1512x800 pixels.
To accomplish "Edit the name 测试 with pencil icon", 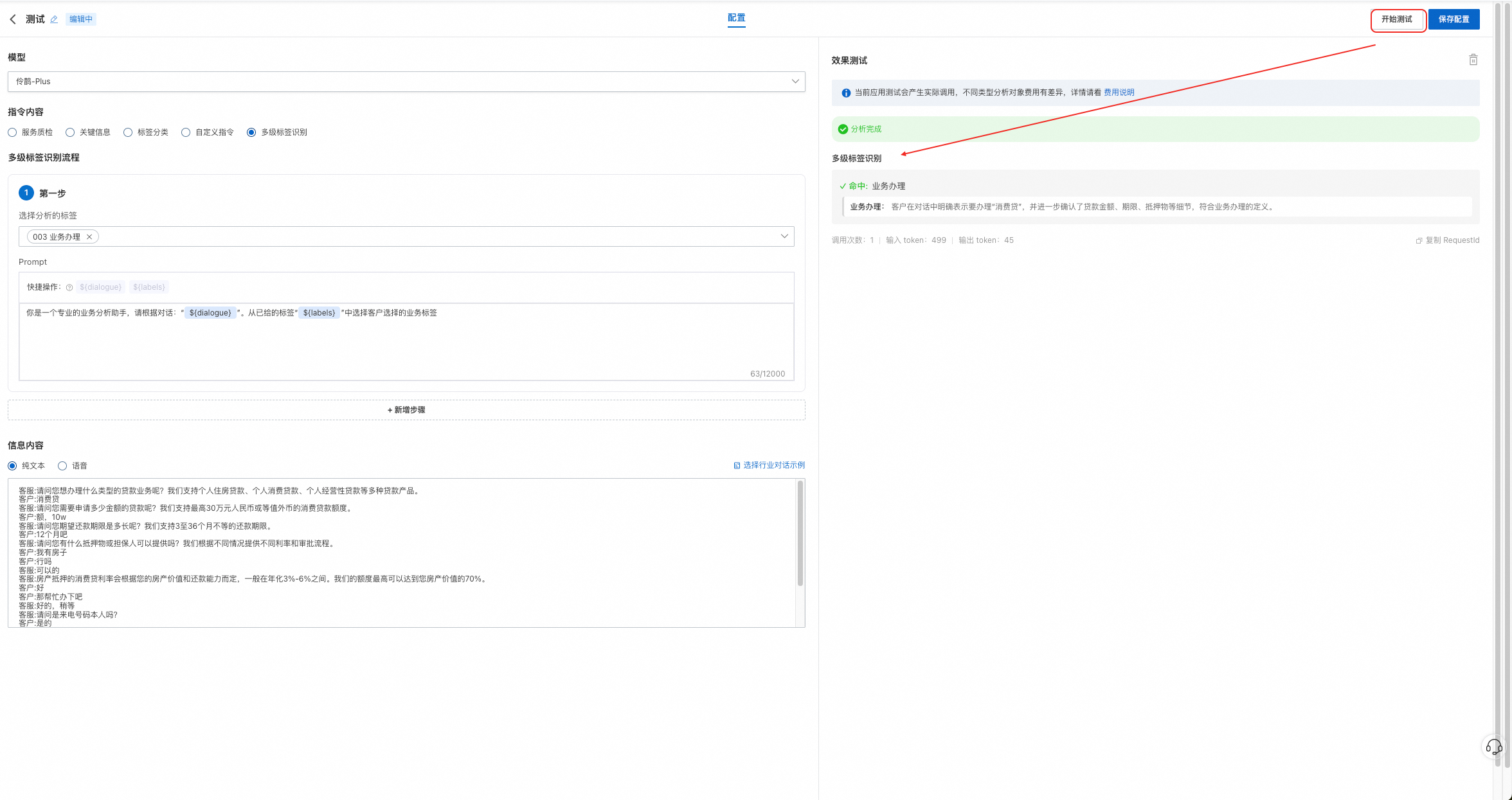I will tap(54, 19).
